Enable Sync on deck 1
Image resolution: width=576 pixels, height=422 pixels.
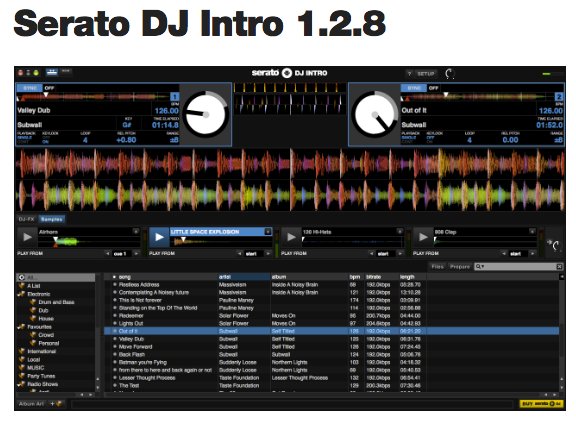tap(29, 88)
